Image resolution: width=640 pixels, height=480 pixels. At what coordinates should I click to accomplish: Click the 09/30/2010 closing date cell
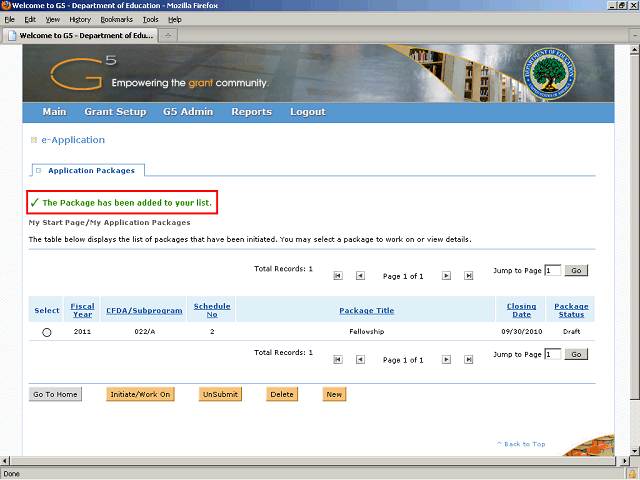pos(522,331)
